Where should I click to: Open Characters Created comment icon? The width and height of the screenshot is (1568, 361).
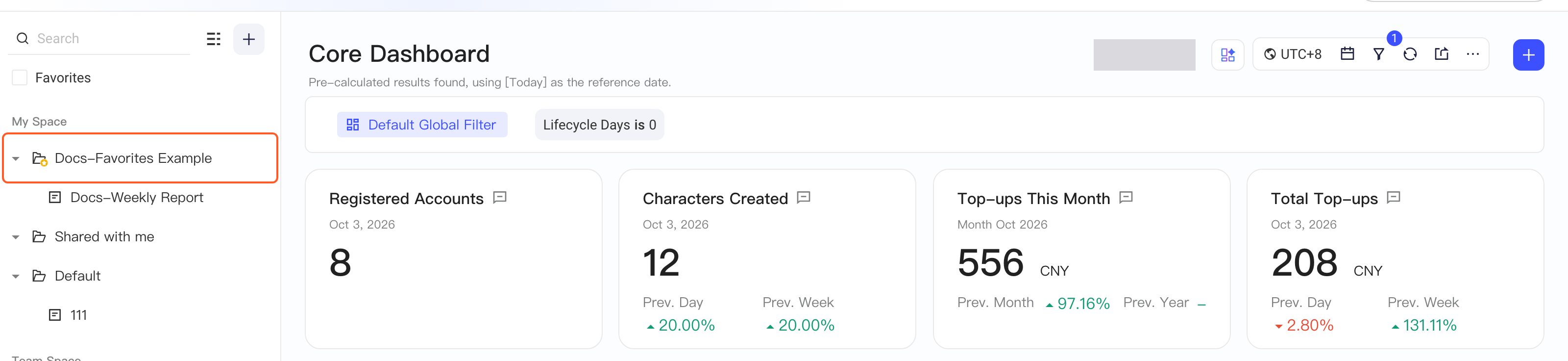pos(804,198)
